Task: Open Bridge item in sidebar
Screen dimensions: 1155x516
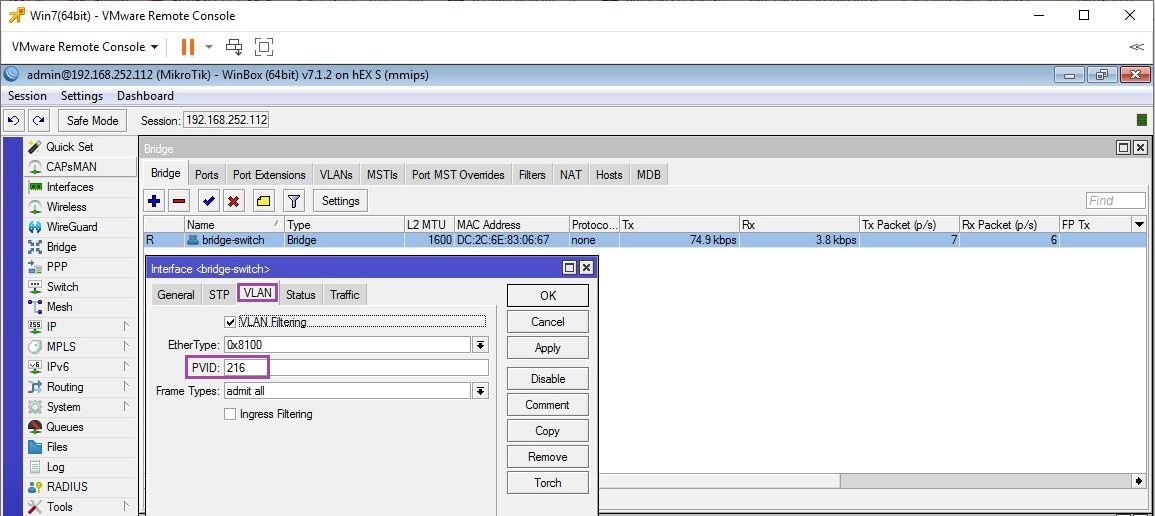Action: coord(61,247)
